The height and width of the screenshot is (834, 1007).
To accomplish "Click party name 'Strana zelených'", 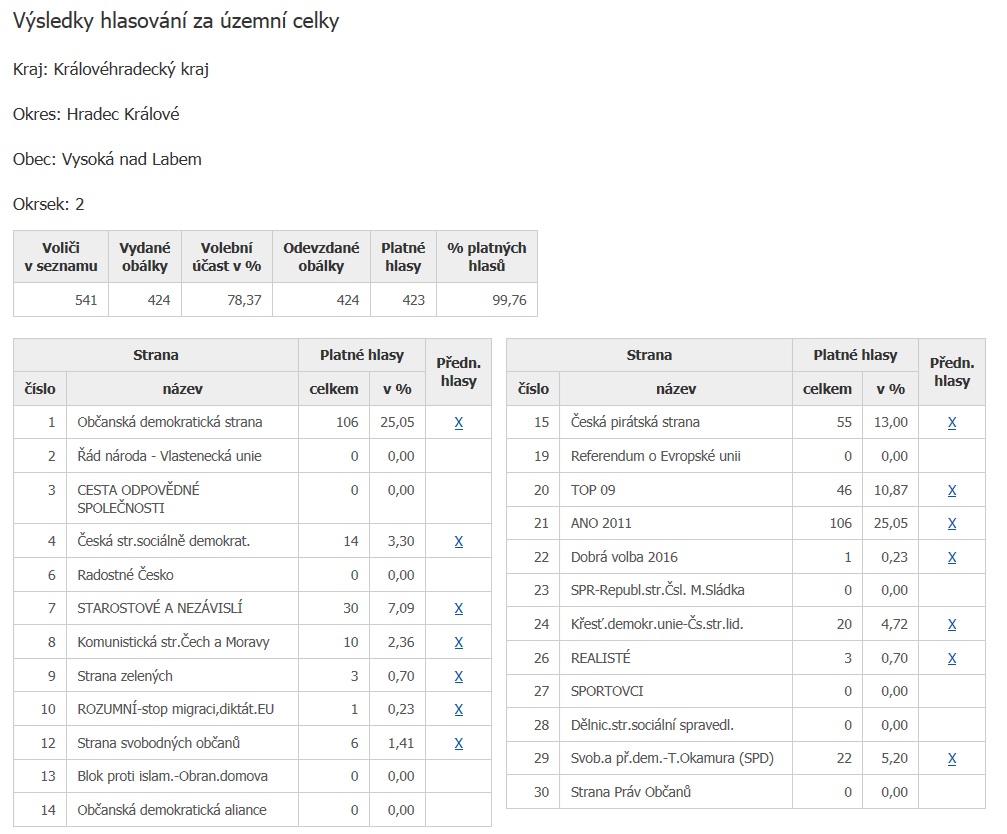I will (x=125, y=676).
